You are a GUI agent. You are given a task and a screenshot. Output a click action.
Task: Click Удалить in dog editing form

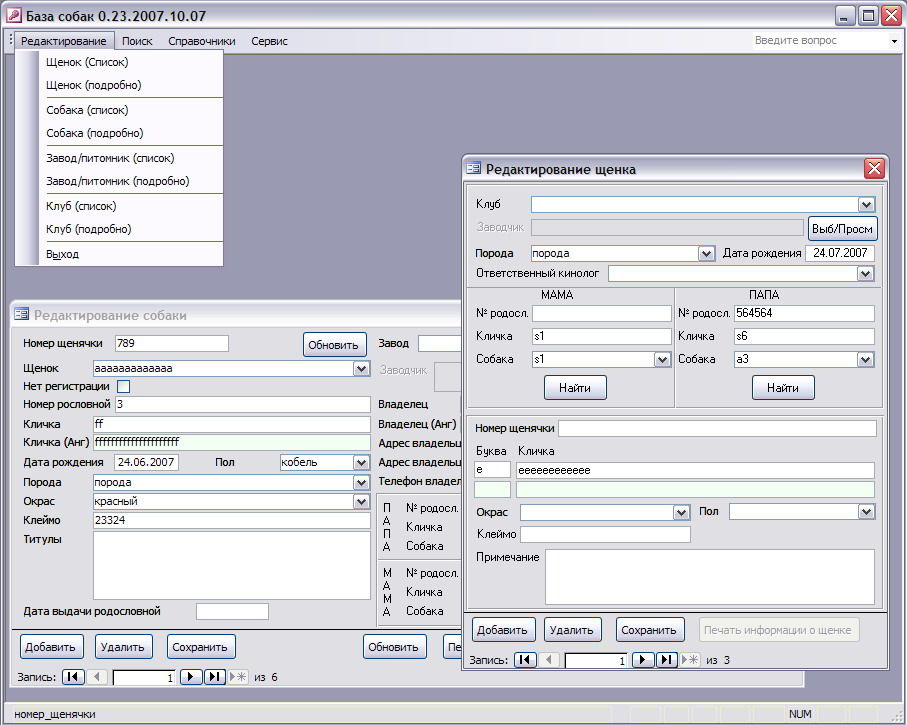coord(123,647)
